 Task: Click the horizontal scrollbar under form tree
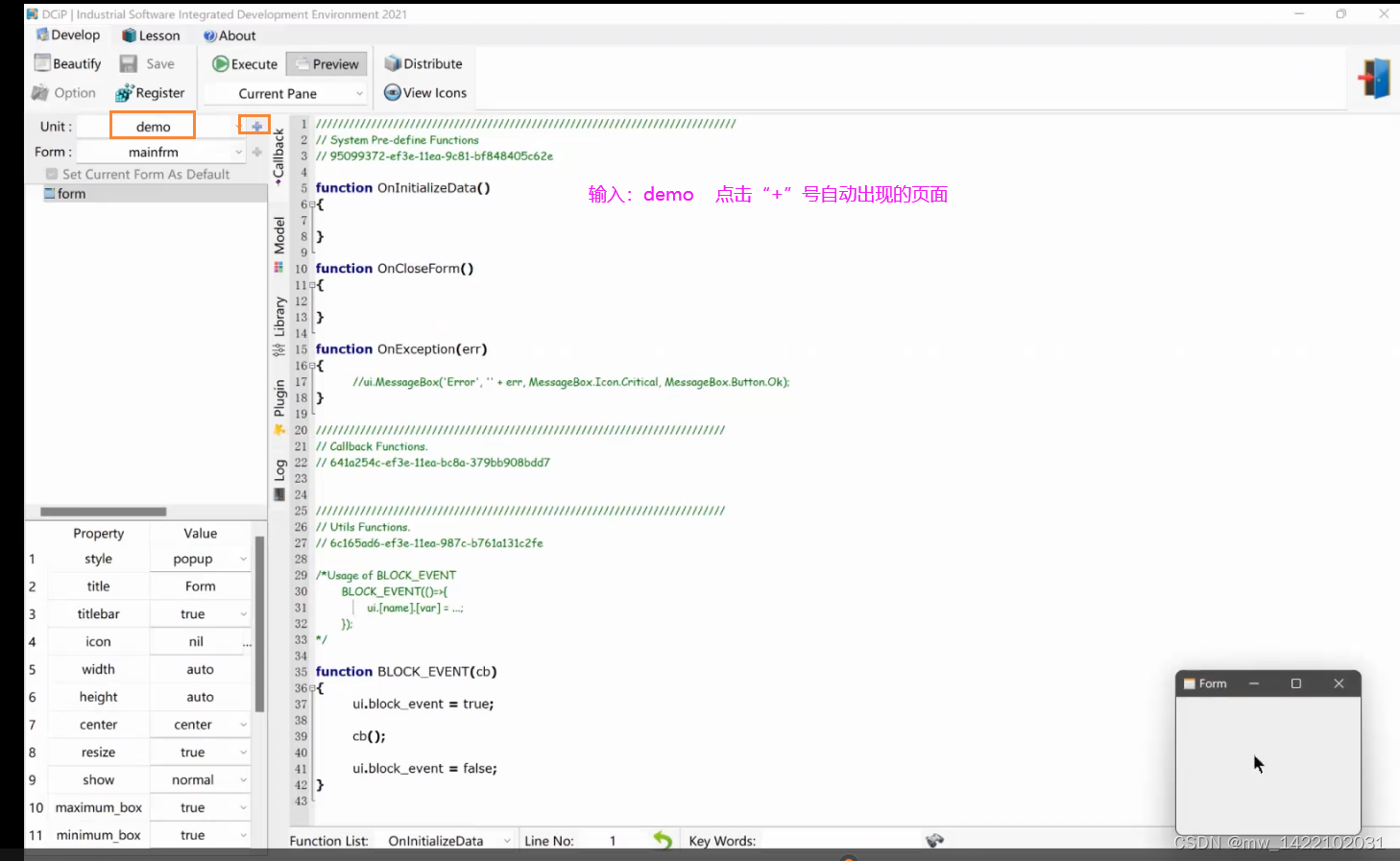click(x=104, y=512)
